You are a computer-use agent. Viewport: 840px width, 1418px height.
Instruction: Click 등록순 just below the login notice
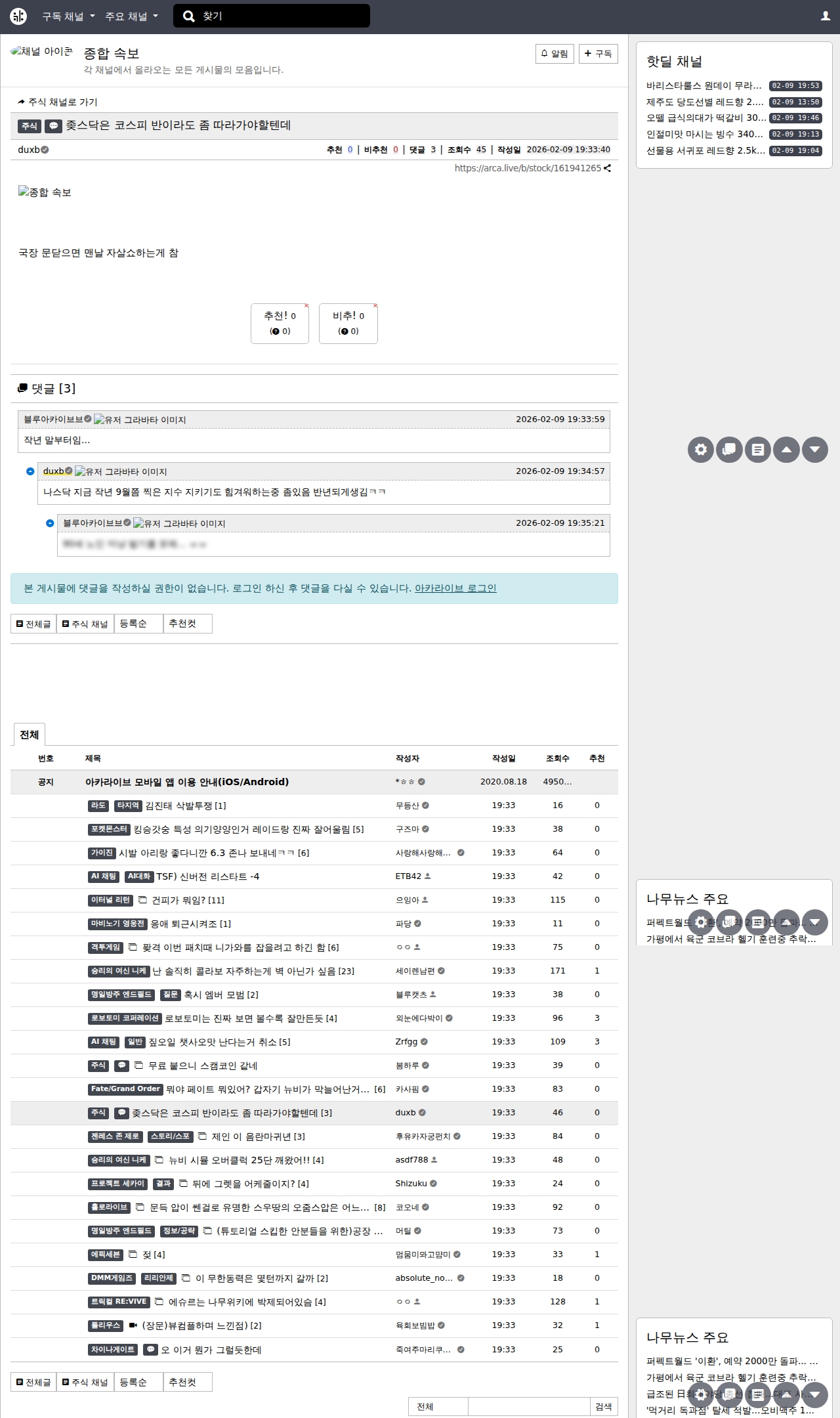[138, 624]
